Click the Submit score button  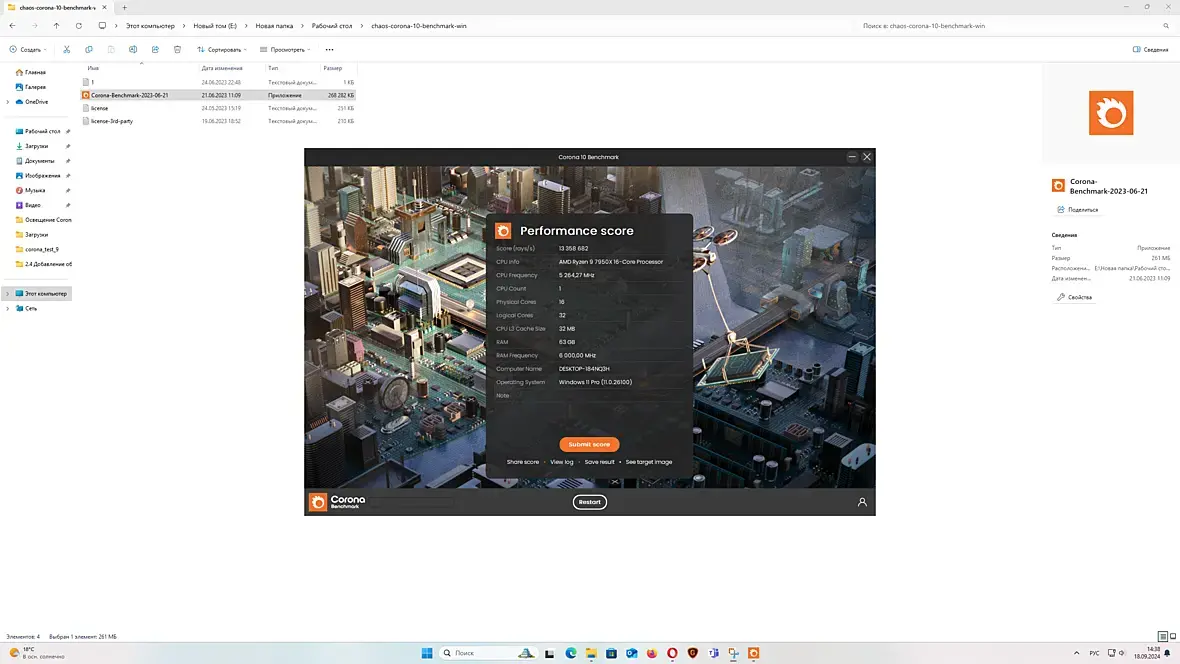pos(589,444)
